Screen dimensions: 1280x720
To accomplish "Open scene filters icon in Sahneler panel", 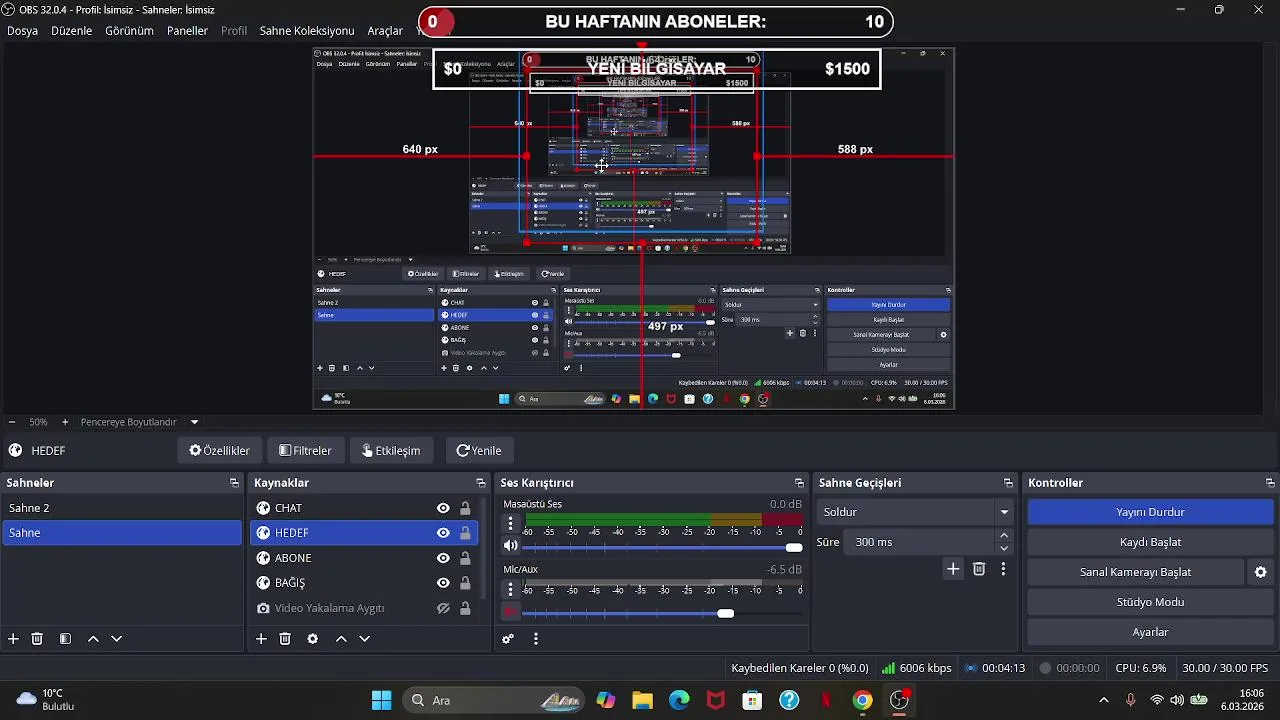I will (65, 639).
